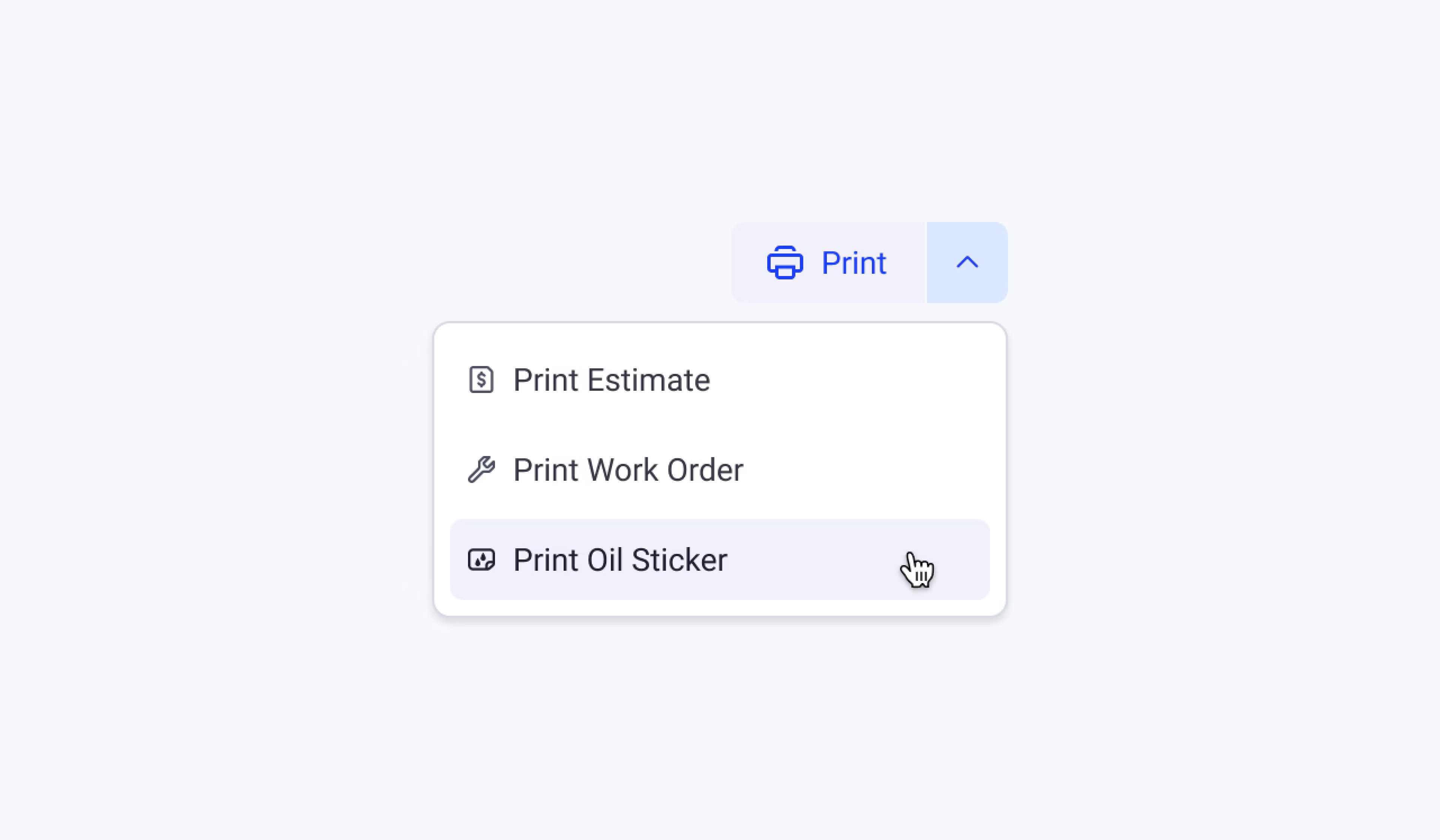Toggle the Print split-button arrow segment
Image resolution: width=1440 pixels, height=840 pixels.
967,263
